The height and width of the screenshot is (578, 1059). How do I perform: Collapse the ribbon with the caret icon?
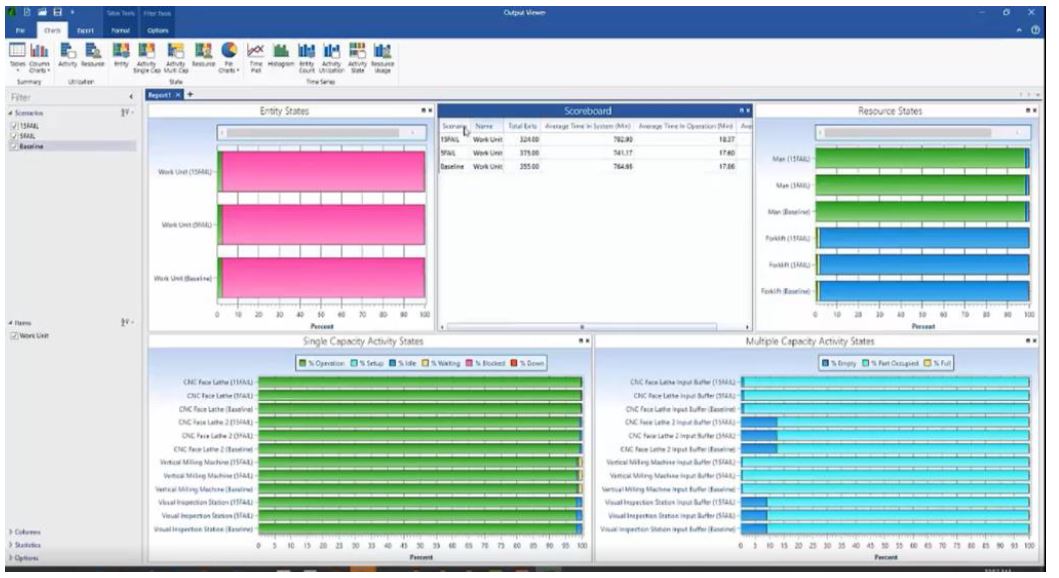[x=1018, y=30]
